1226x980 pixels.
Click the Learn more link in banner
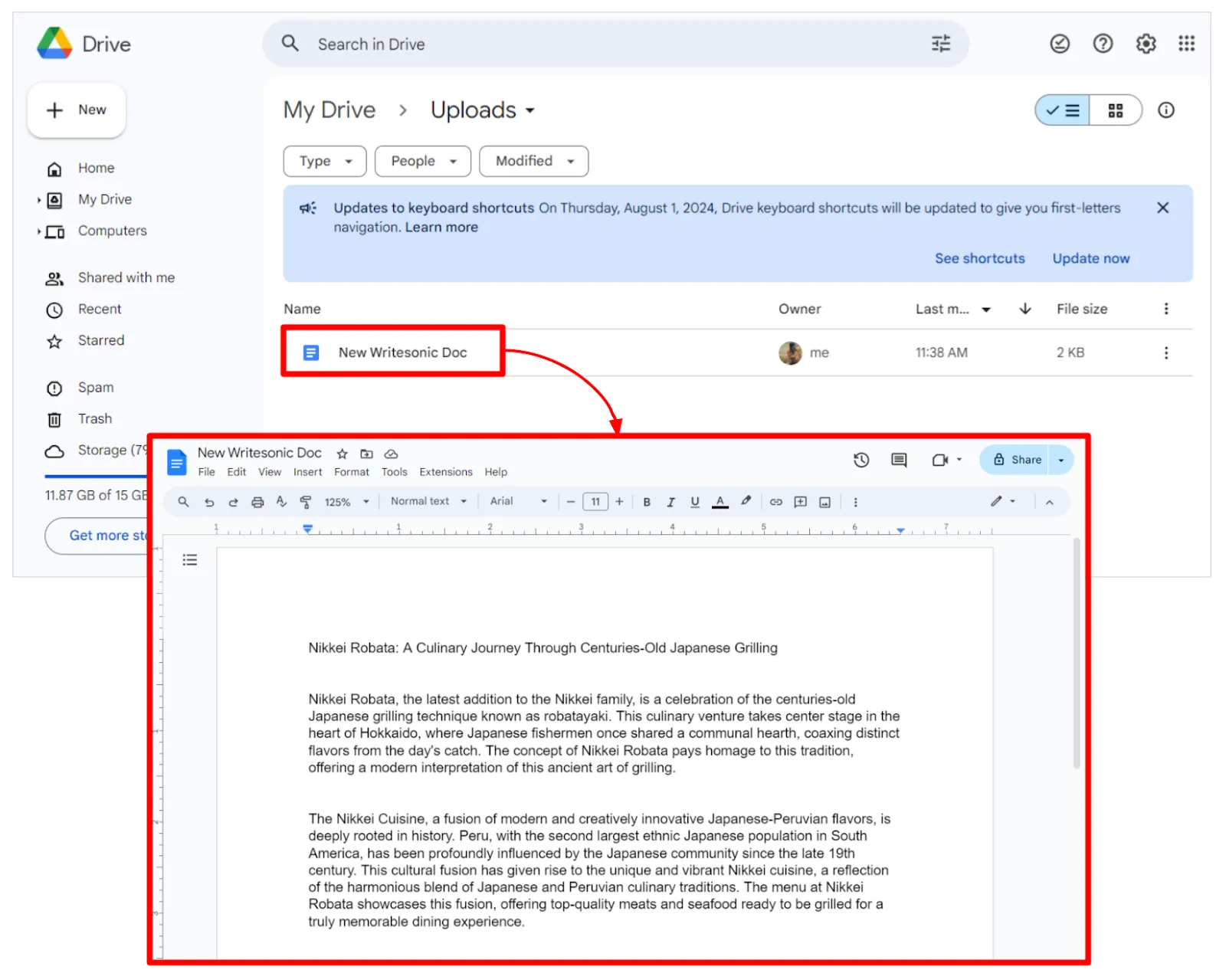pos(441,227)
